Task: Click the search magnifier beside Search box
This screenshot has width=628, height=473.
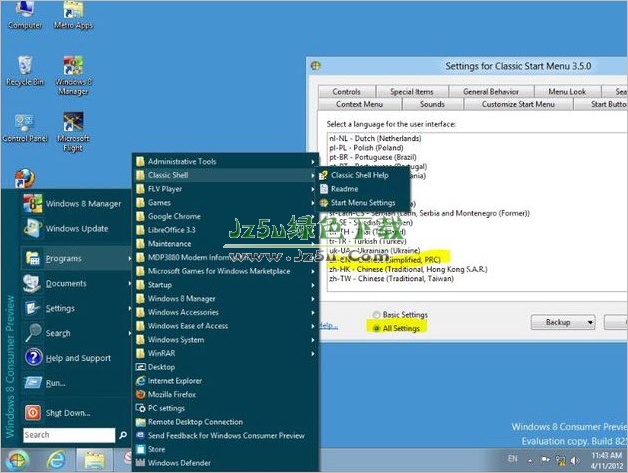Action: click(x=123, y=435)
